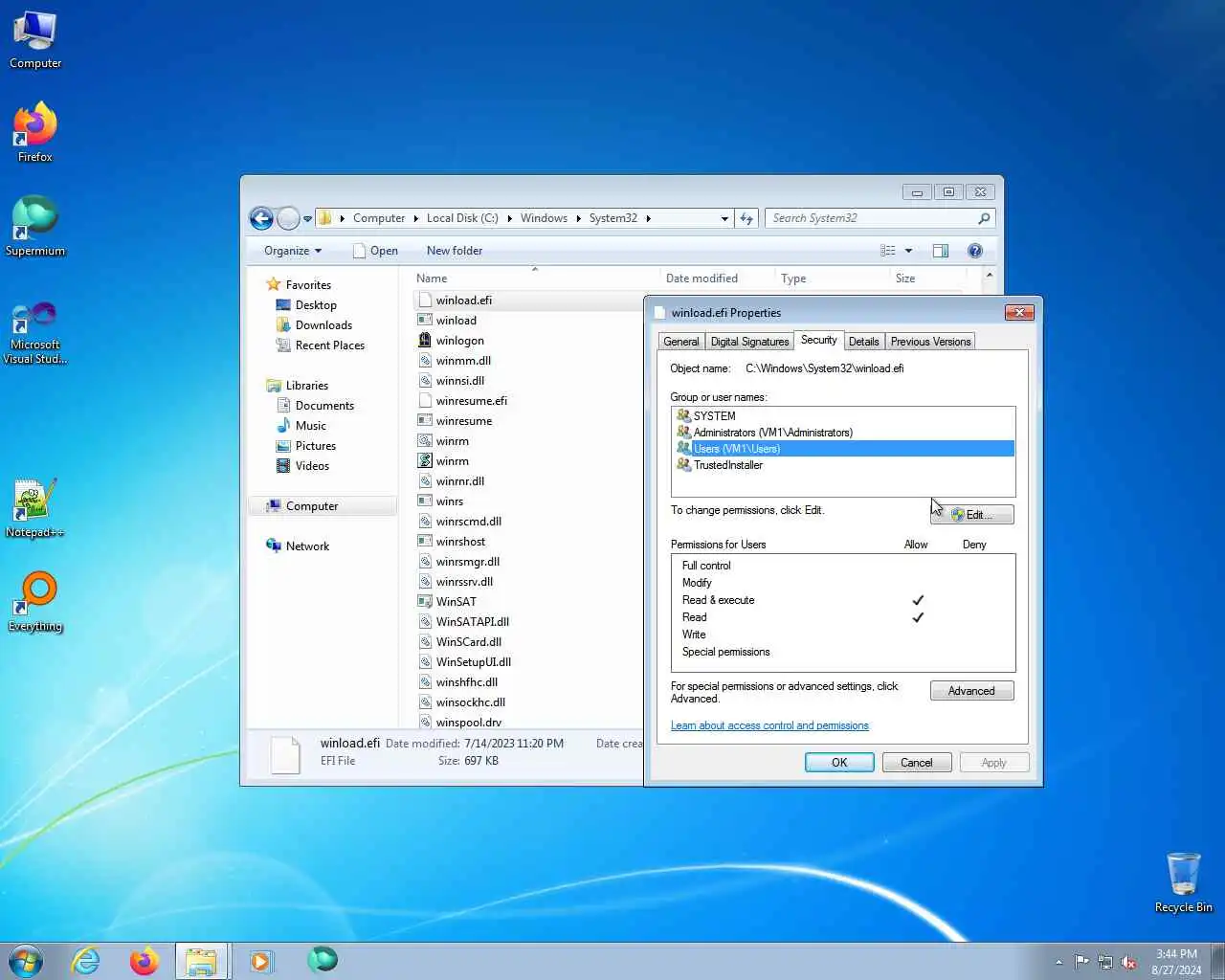Open recent pages dropdown near Back button
This screenshot has width=1225, height=980.
[x=307, y=219]
